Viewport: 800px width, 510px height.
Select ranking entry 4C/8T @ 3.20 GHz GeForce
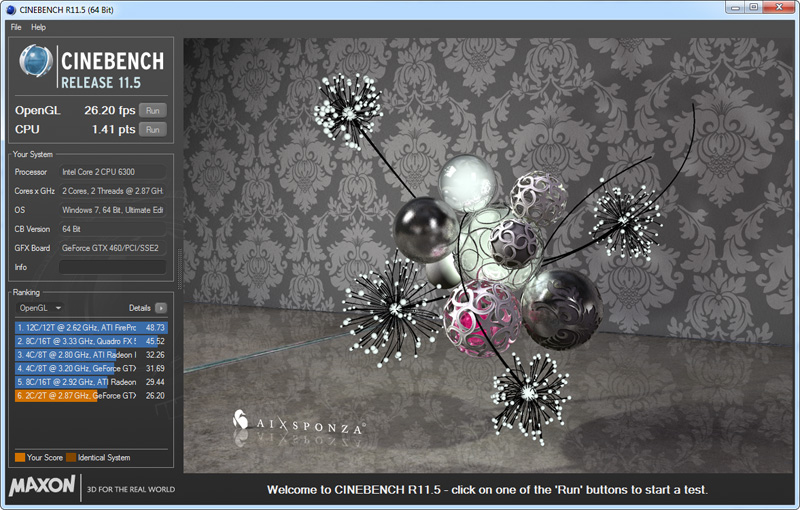click(91, 368)
